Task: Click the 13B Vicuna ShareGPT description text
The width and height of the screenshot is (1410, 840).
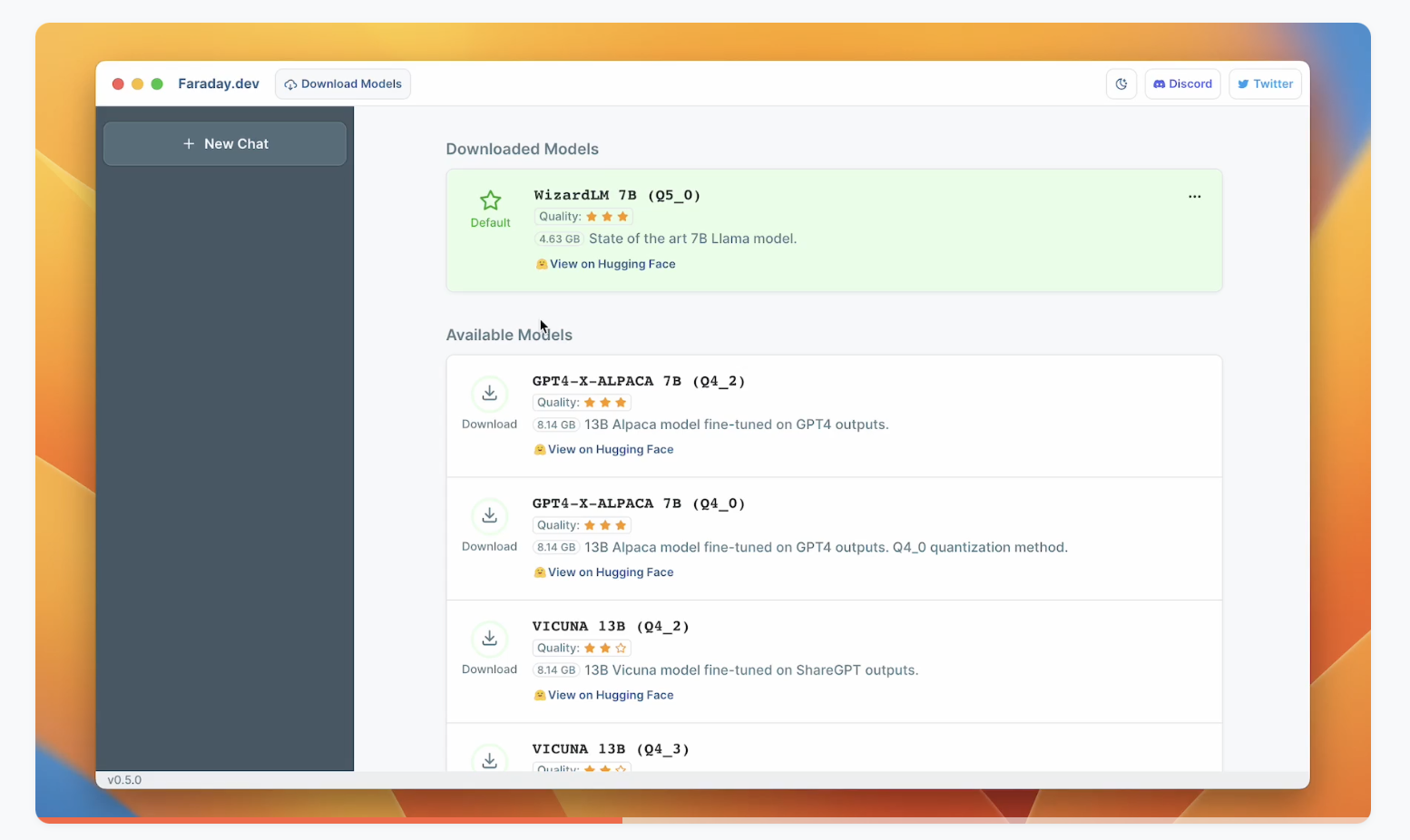Action: click(751, 670)
